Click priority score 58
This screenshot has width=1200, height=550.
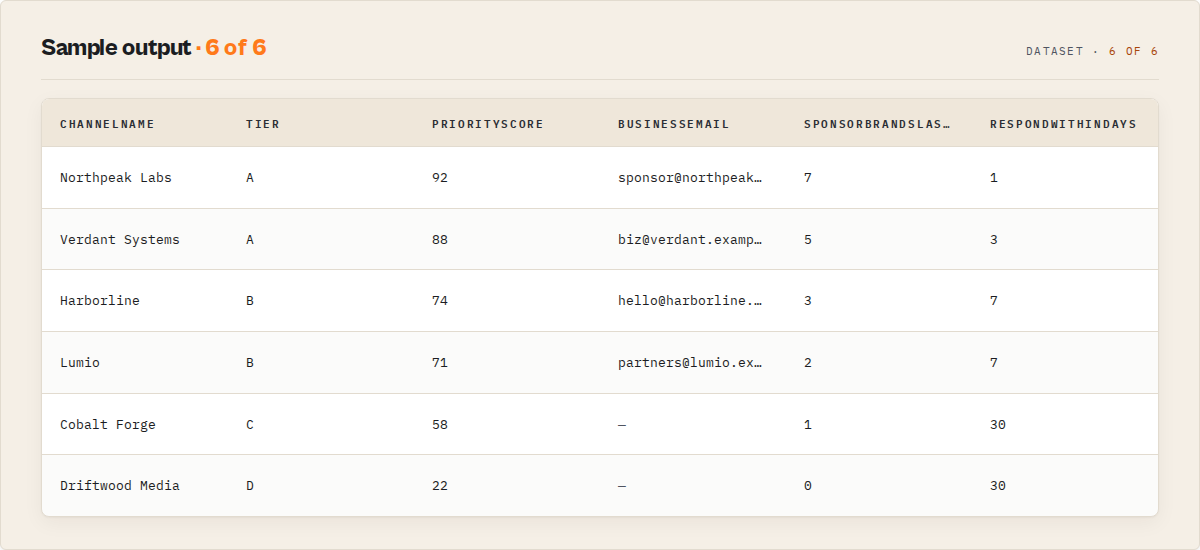[x=440, y=425]
